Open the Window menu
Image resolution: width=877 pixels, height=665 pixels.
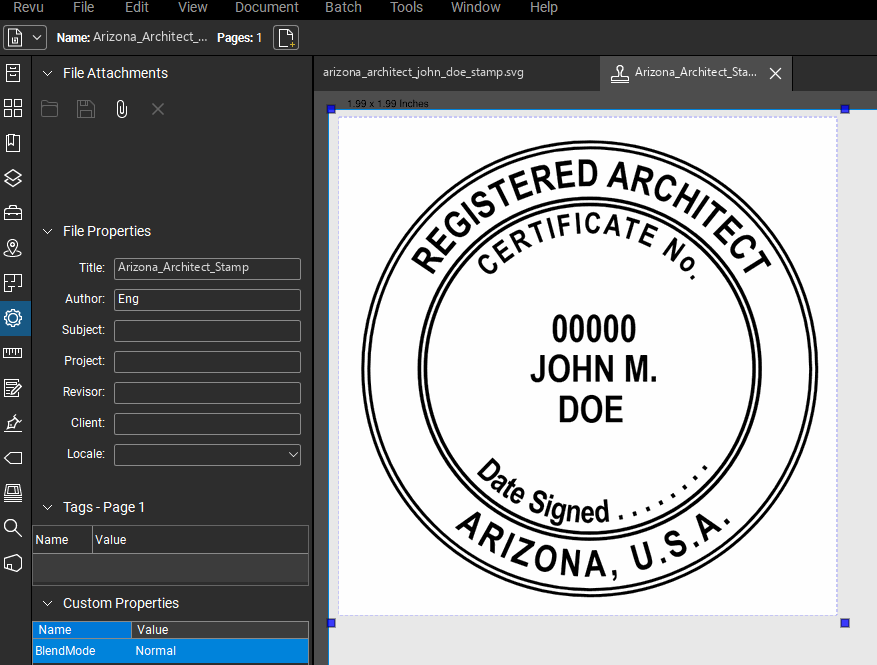click(475, 7)
